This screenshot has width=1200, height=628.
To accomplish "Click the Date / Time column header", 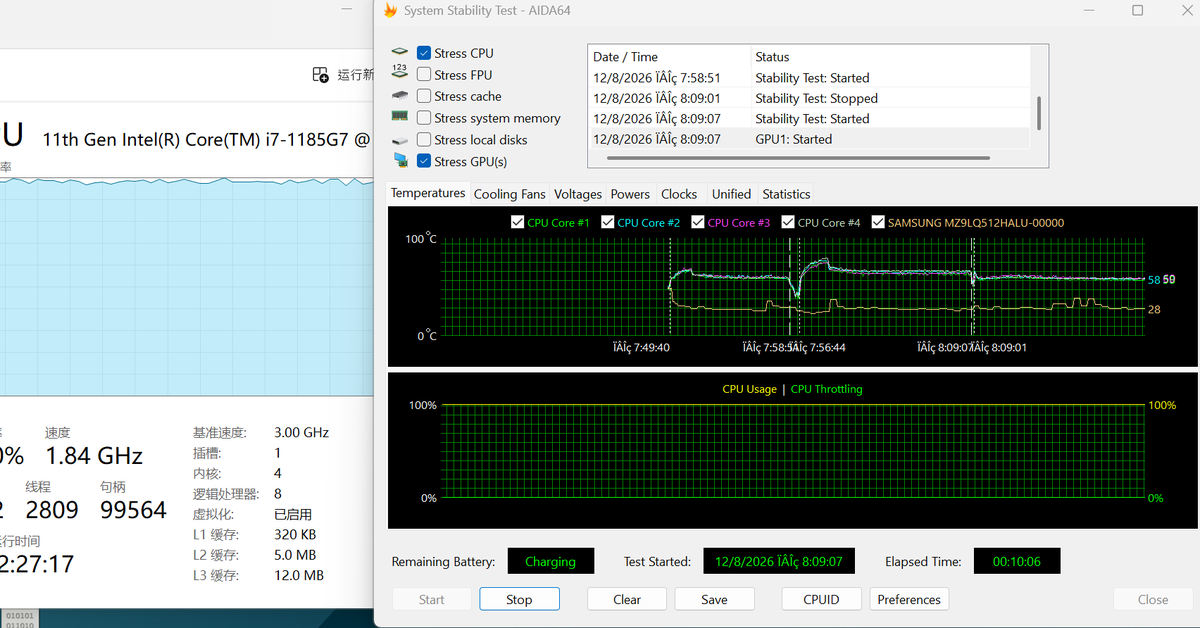I will [x=668, y=57].
